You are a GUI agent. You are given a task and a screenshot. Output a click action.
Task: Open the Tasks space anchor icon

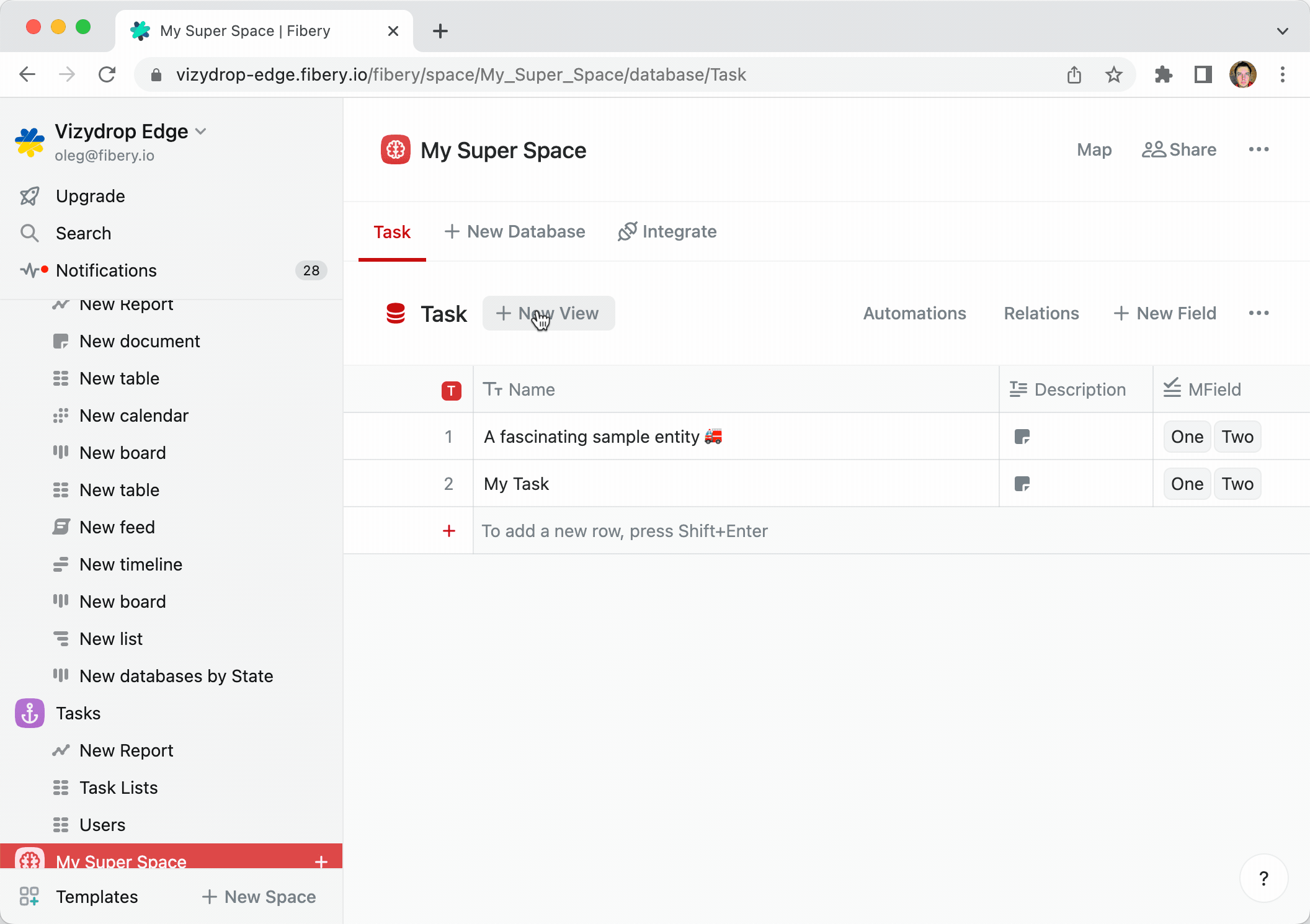coord(29,713)
